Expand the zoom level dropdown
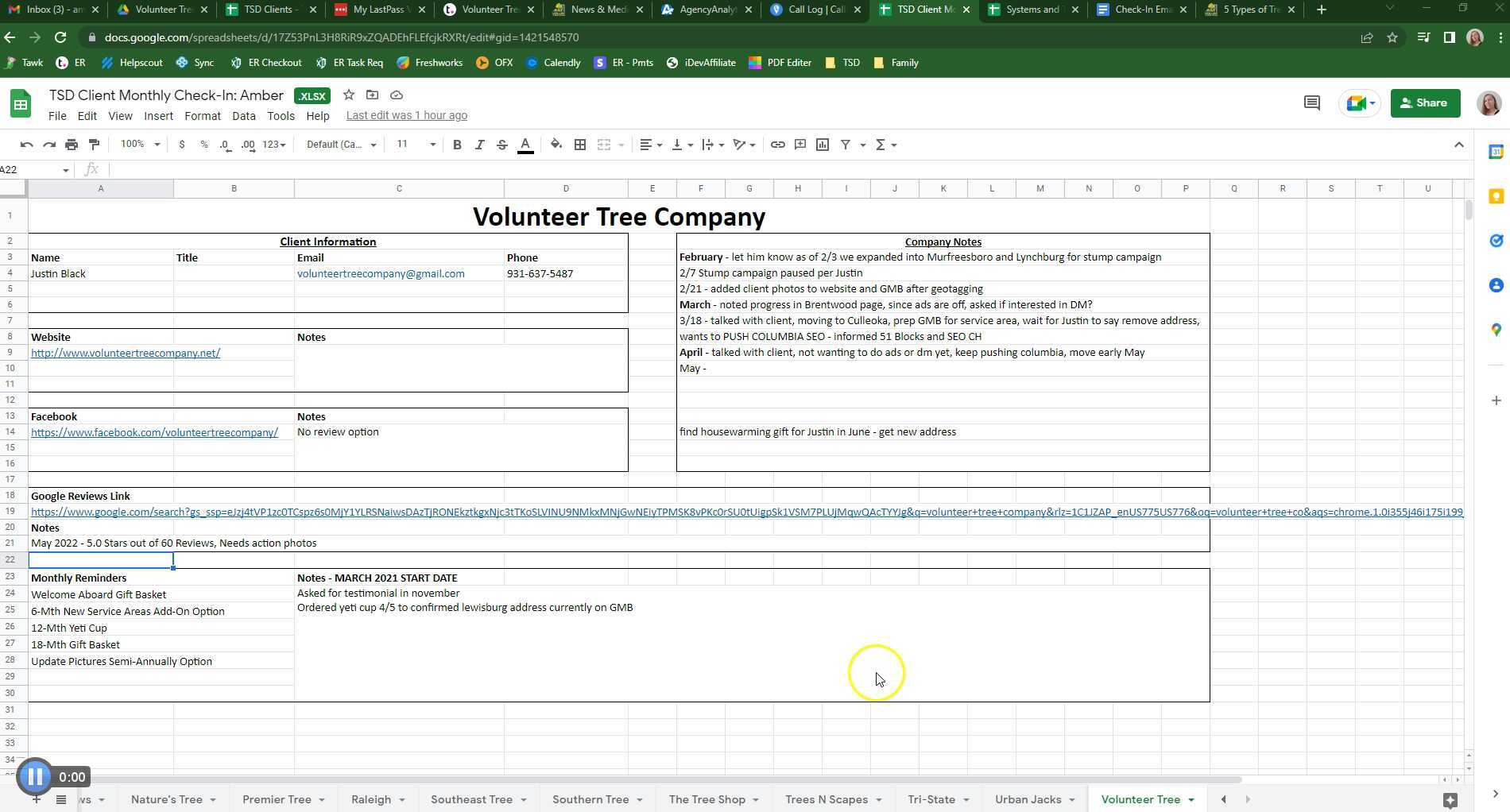 (x=140, y=145)
